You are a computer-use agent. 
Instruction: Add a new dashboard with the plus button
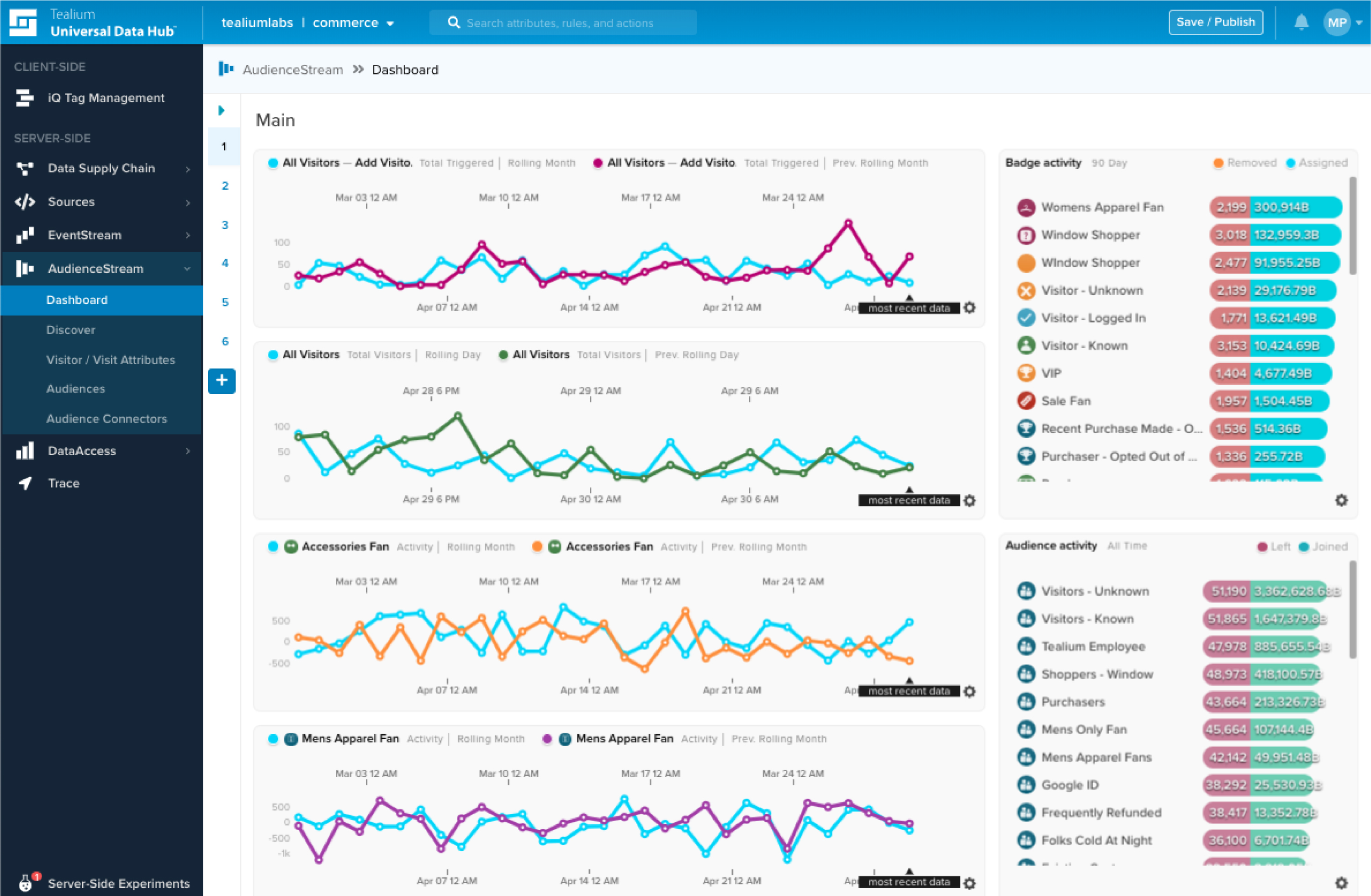[x=222, y=380]
